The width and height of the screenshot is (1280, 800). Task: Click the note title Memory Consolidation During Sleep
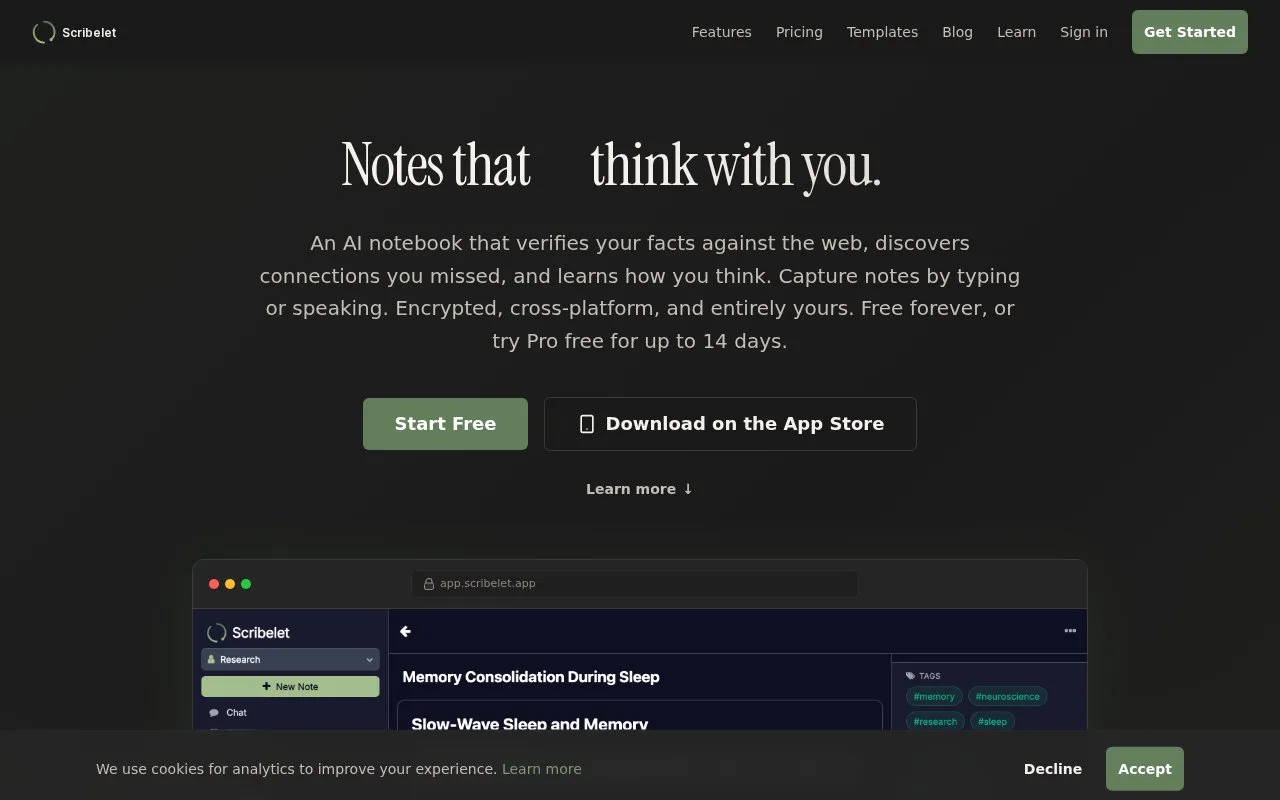point(531,677)
